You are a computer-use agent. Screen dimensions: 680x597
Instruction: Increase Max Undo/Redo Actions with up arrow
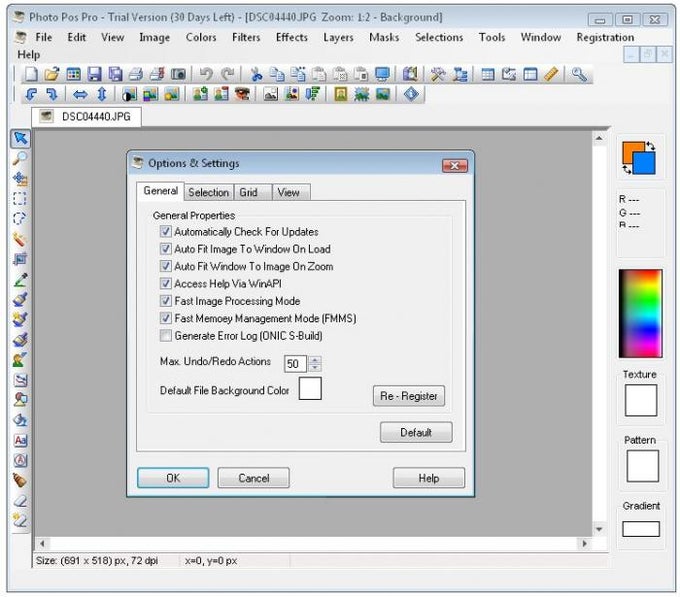315,360
